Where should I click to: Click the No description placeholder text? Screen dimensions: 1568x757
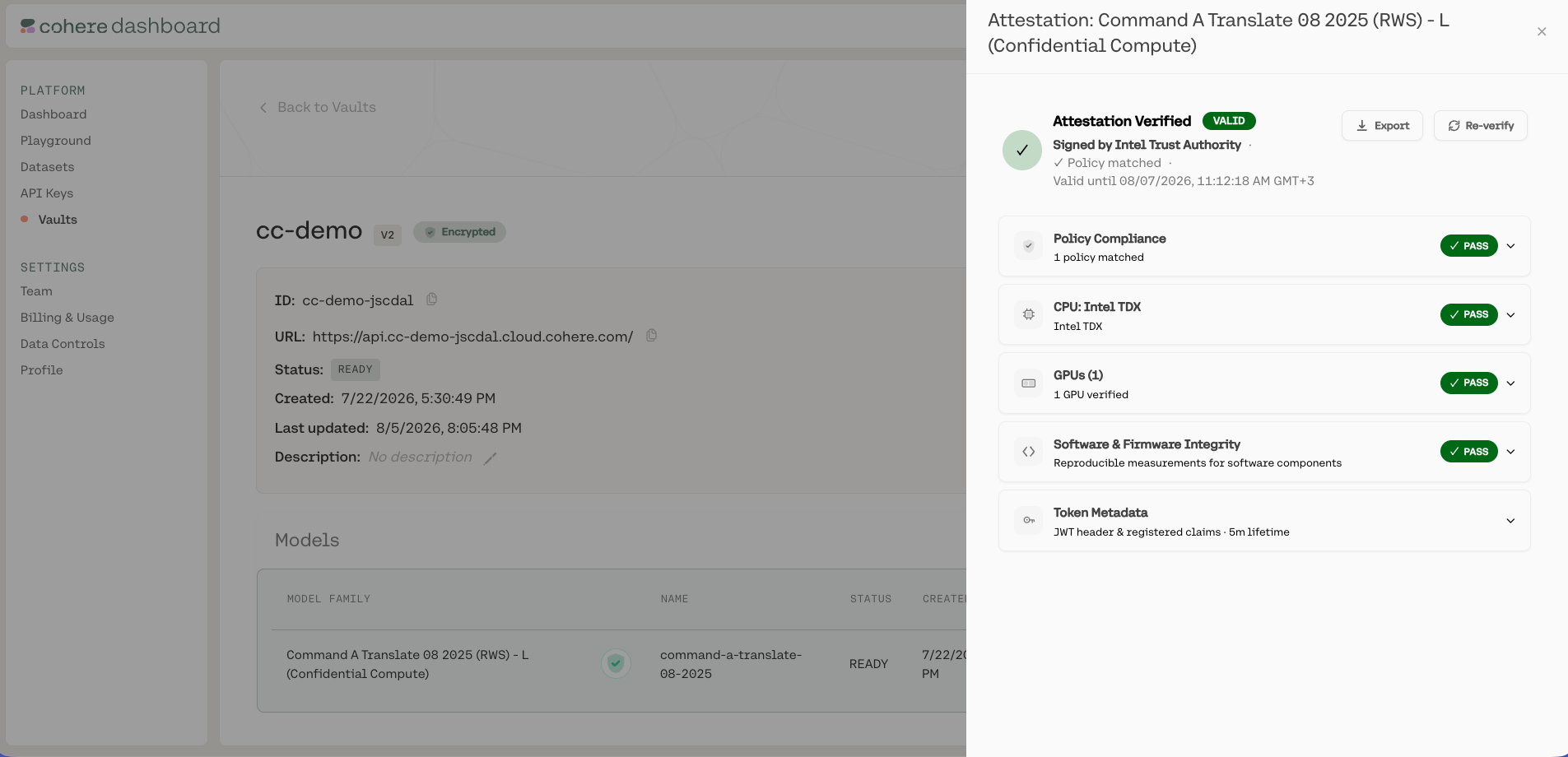coord(421,457)
